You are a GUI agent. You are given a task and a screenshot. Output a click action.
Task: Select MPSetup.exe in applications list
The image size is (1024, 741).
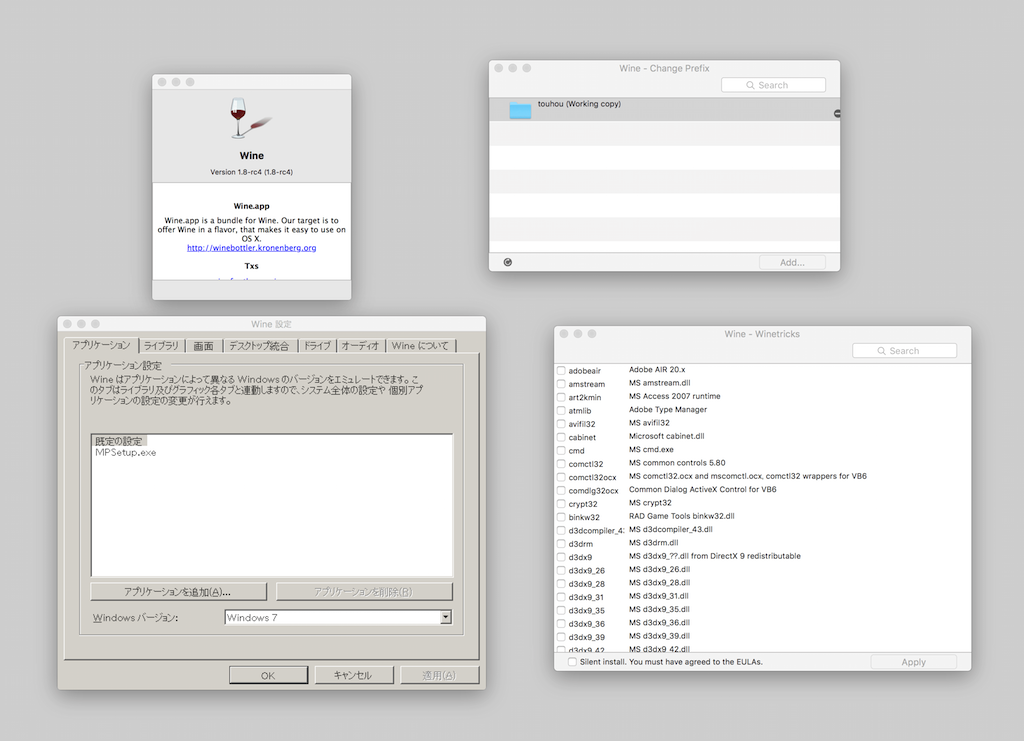point(126,452)
